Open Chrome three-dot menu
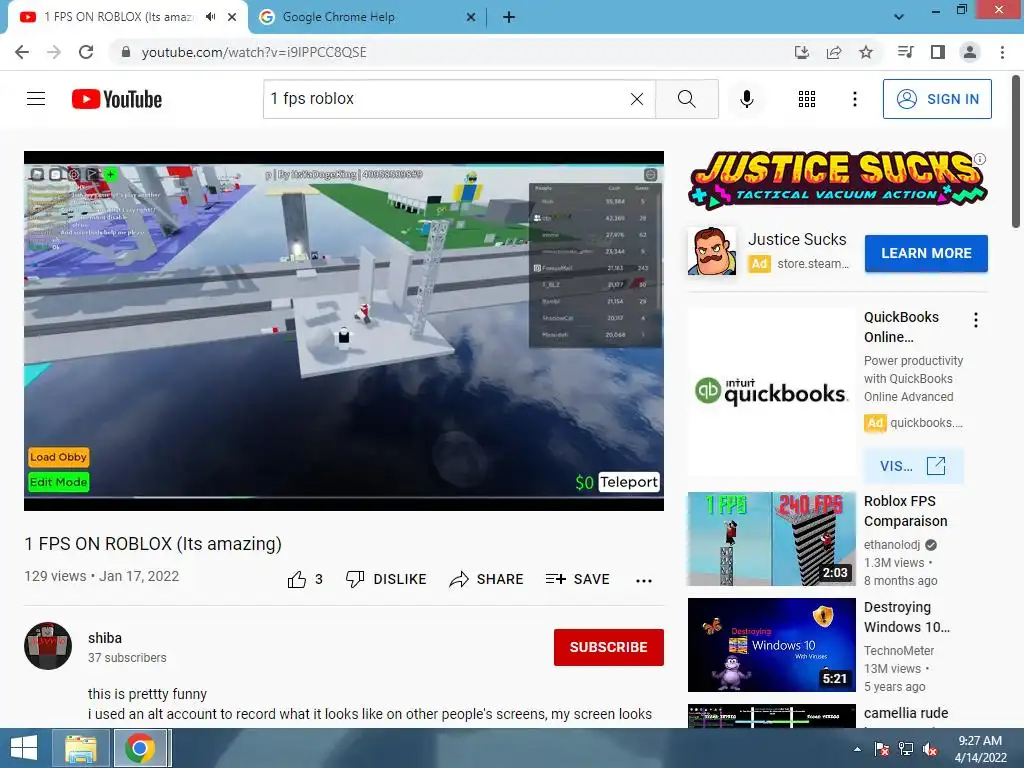Viewport: 1024px width, 768px height. tap(1002, 52)
